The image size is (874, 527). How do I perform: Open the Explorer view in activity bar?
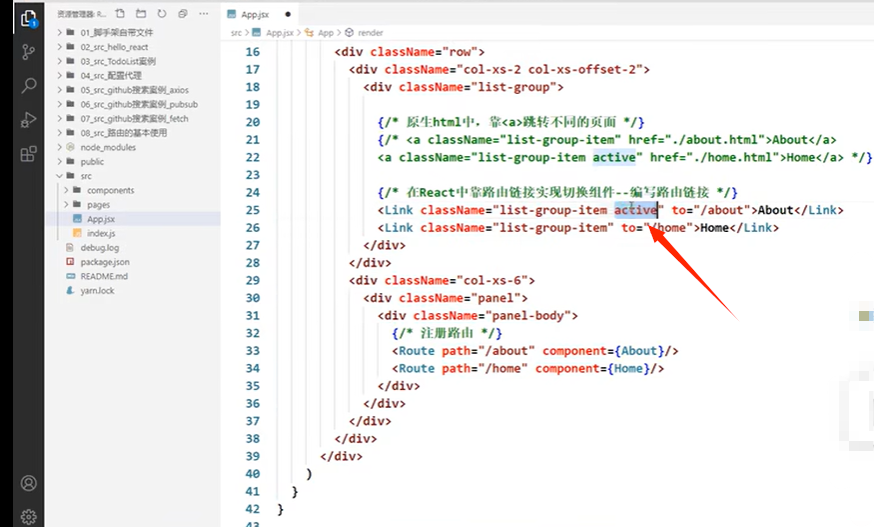(28, 20)
